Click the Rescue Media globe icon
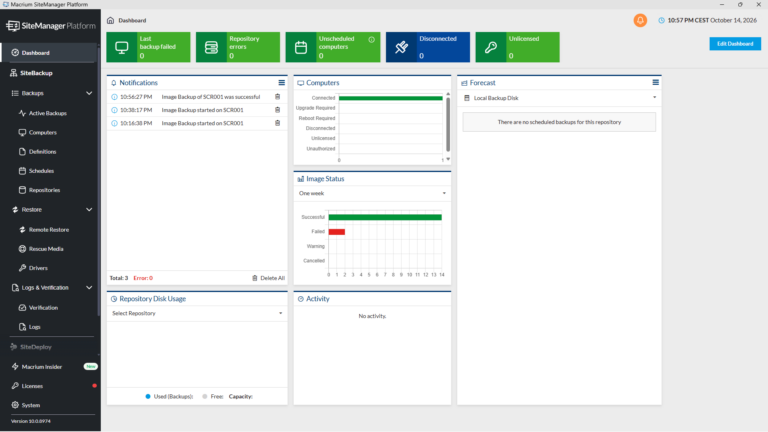Screen dimensions: 768x432 [x=22, y=249]
